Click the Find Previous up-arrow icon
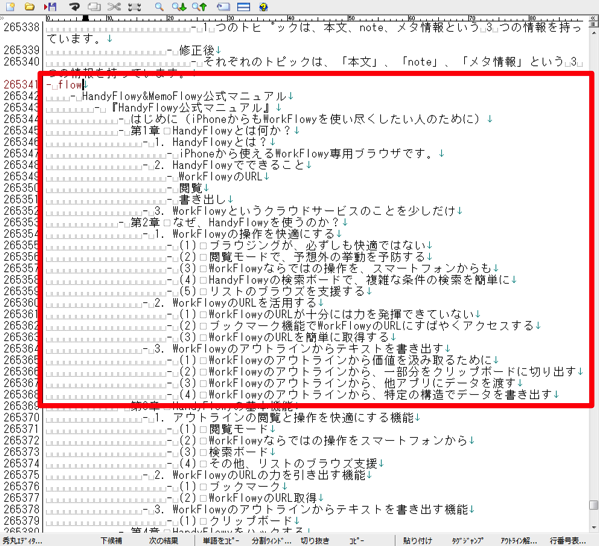 (x=199, y=6)
